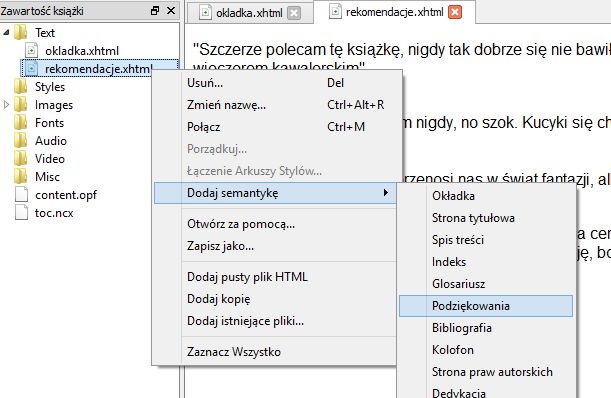The width and height of the screenshot is (611, 398).
Task: Expand the Images folder tree
Action: click(x=6, y=104)
